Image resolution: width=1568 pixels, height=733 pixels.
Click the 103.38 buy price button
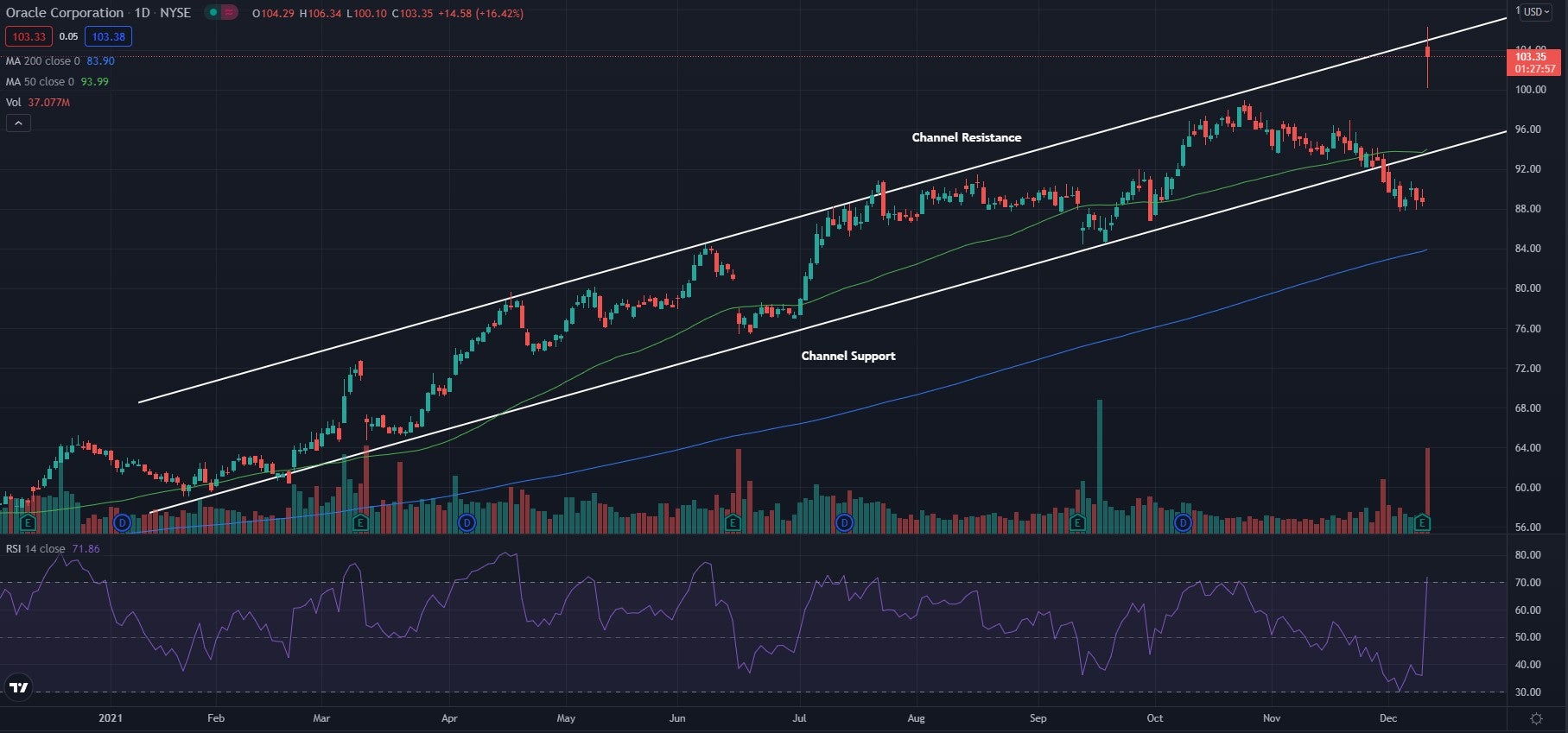[x=108, y=36]
